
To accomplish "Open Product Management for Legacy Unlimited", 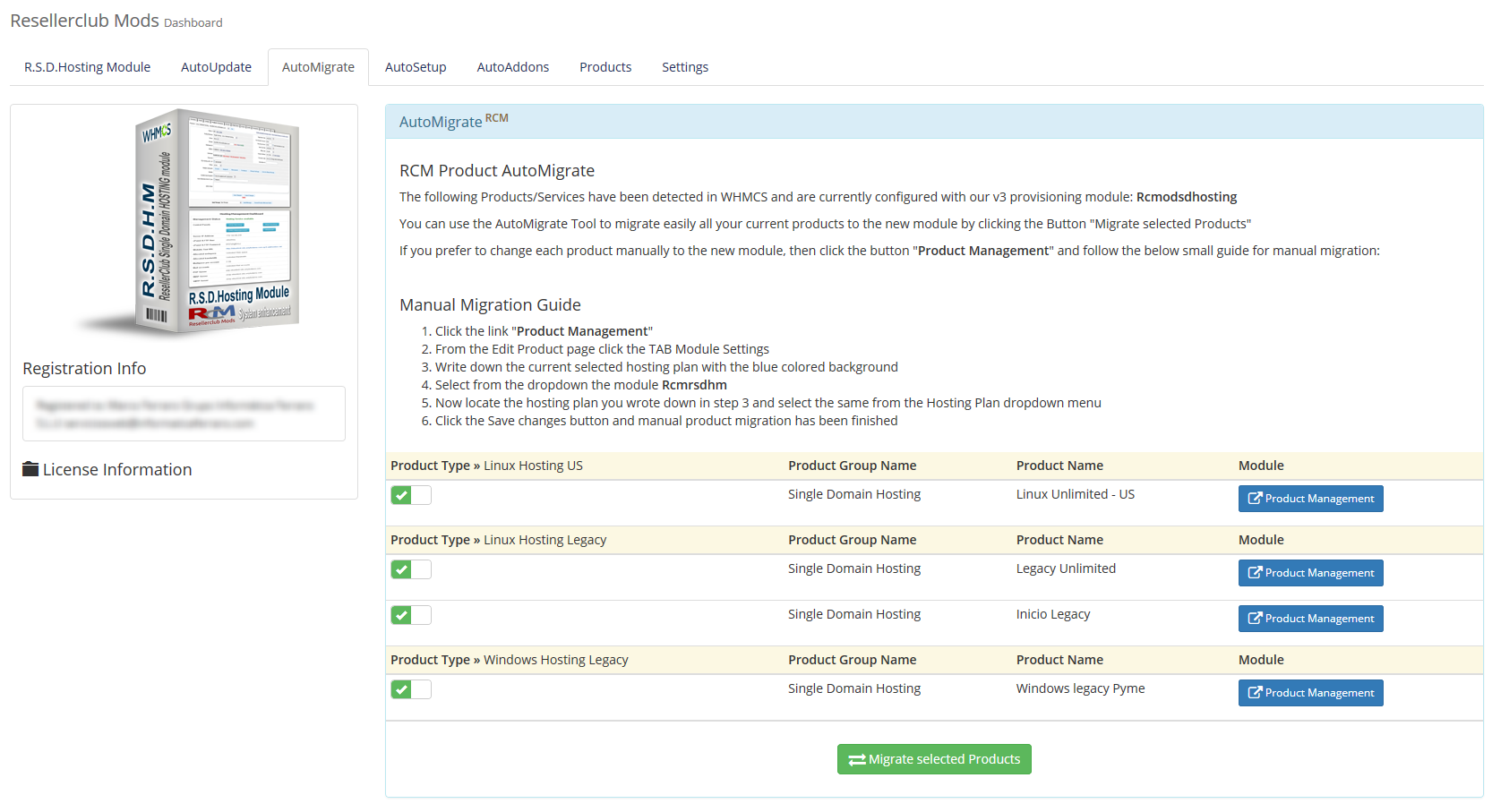I will coord(1310,573).
